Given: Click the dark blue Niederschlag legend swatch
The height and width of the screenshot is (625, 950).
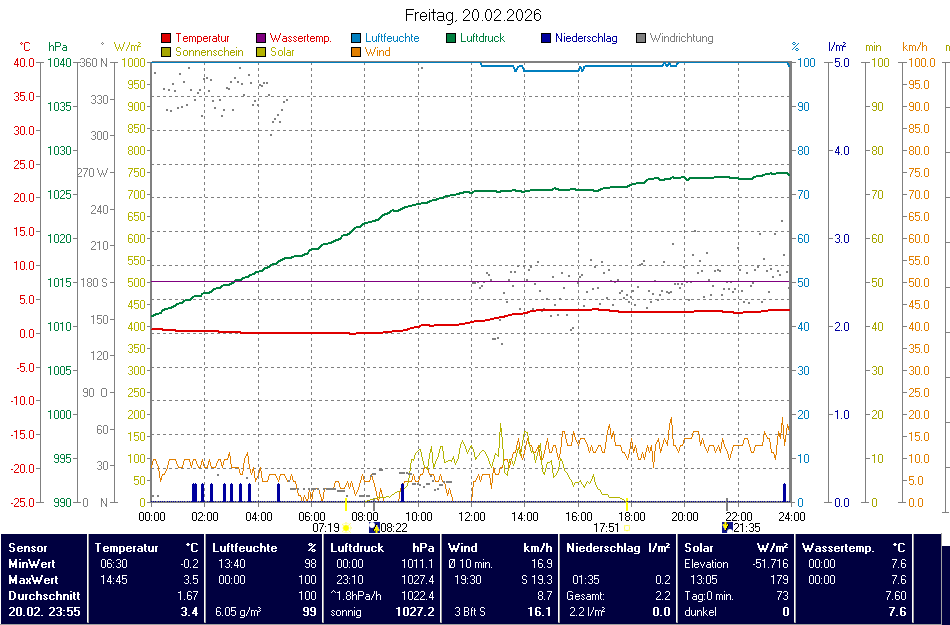Looking at the screenshot, I should click(546, 38).
